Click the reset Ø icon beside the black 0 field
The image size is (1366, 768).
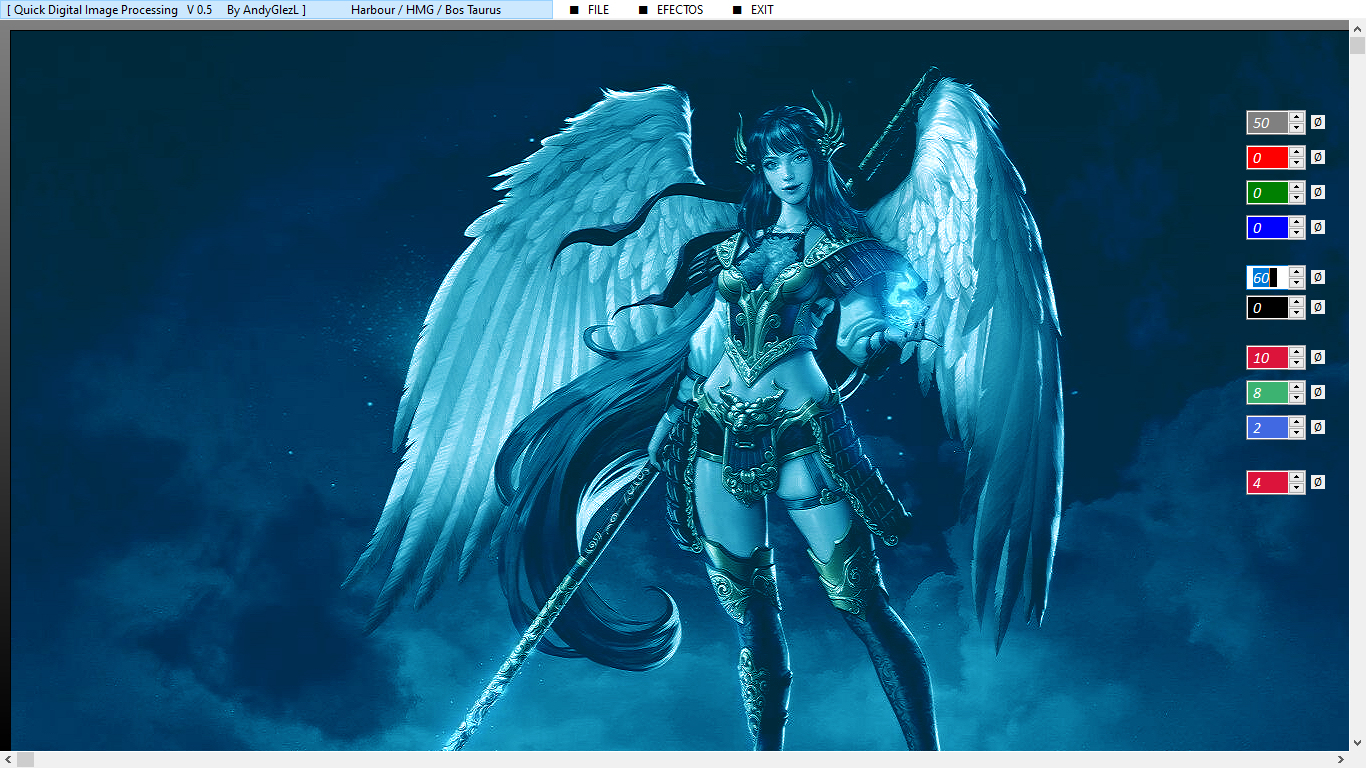pos(1317,307)
